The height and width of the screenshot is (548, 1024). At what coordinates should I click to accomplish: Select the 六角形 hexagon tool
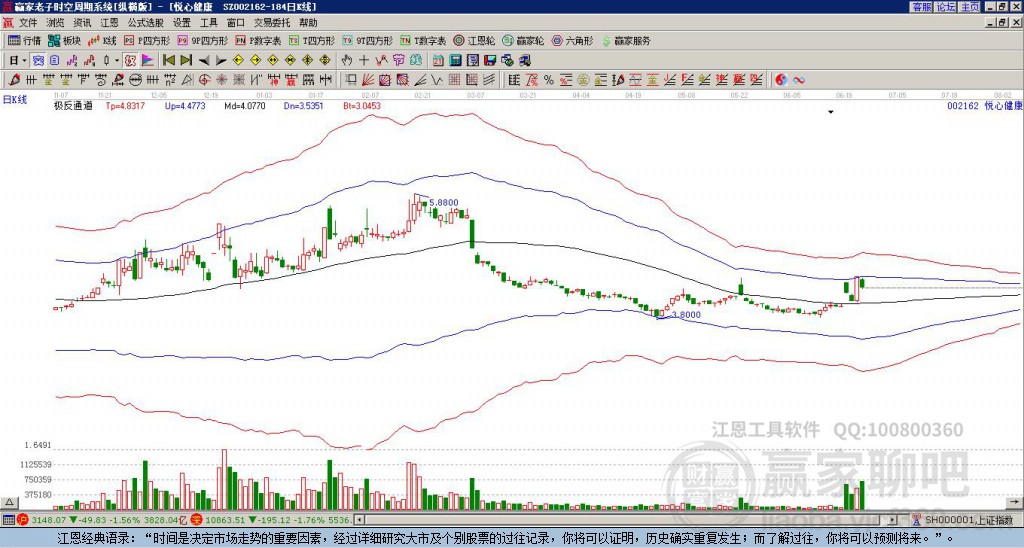pos(573,40)
